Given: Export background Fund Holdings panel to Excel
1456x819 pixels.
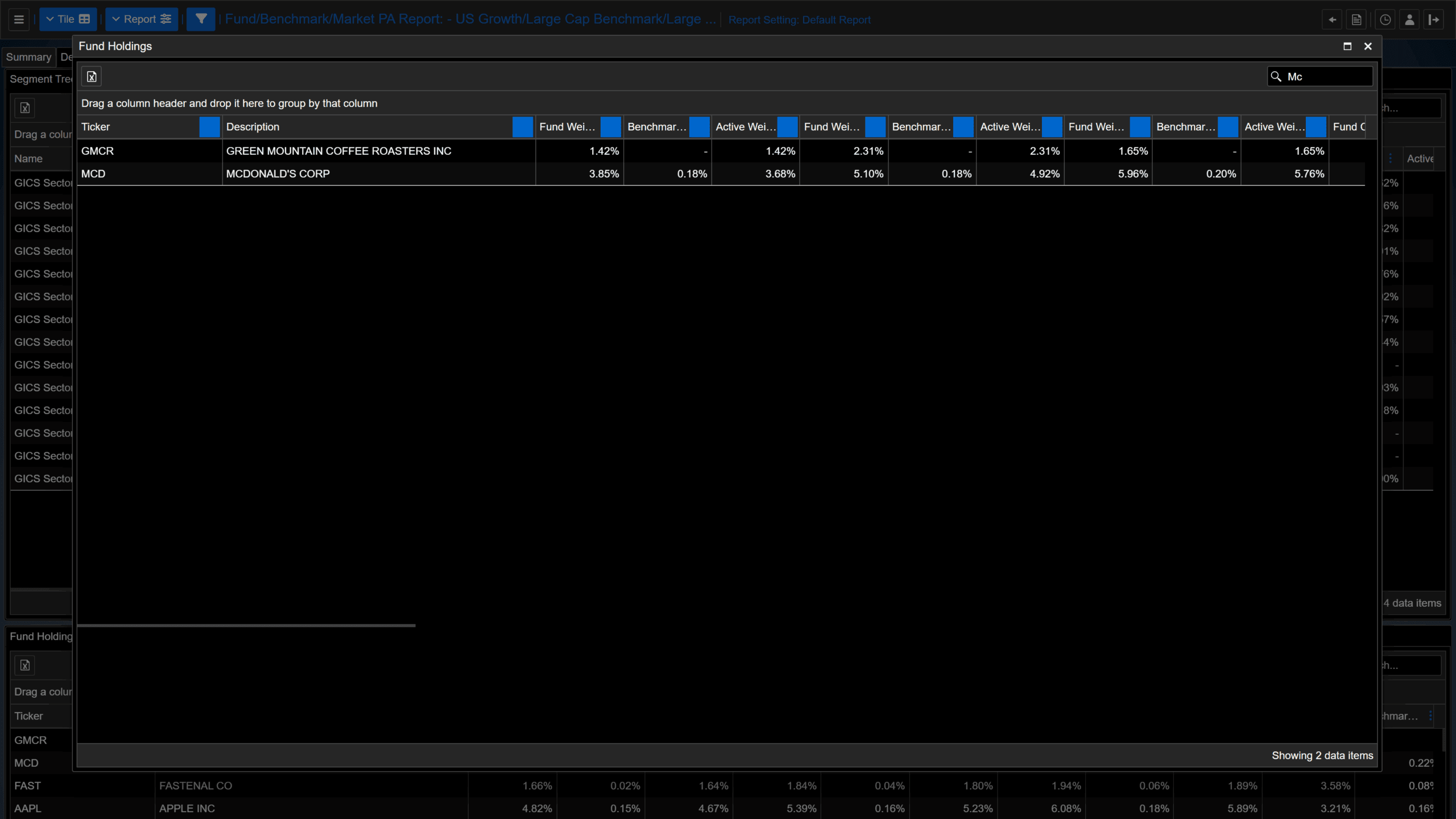Looking at the screenshot, I should [25, 665].
